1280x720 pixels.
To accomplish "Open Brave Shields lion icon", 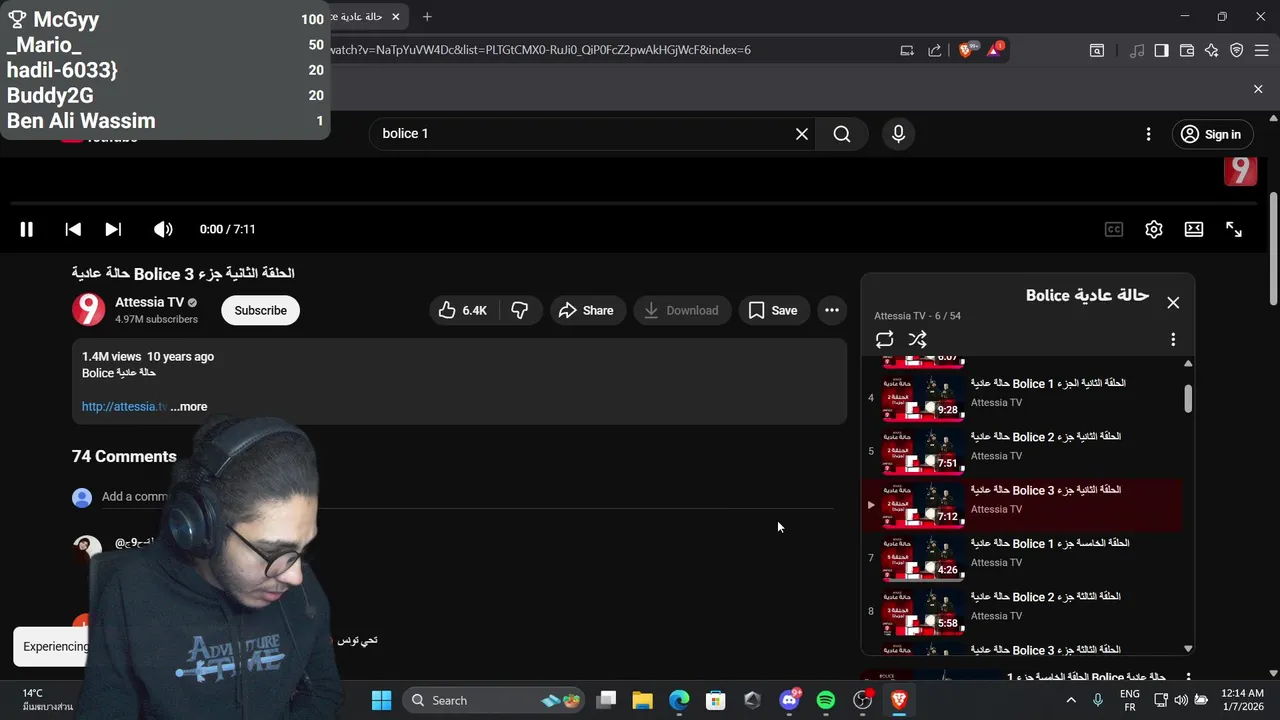I will pos(967,50).
